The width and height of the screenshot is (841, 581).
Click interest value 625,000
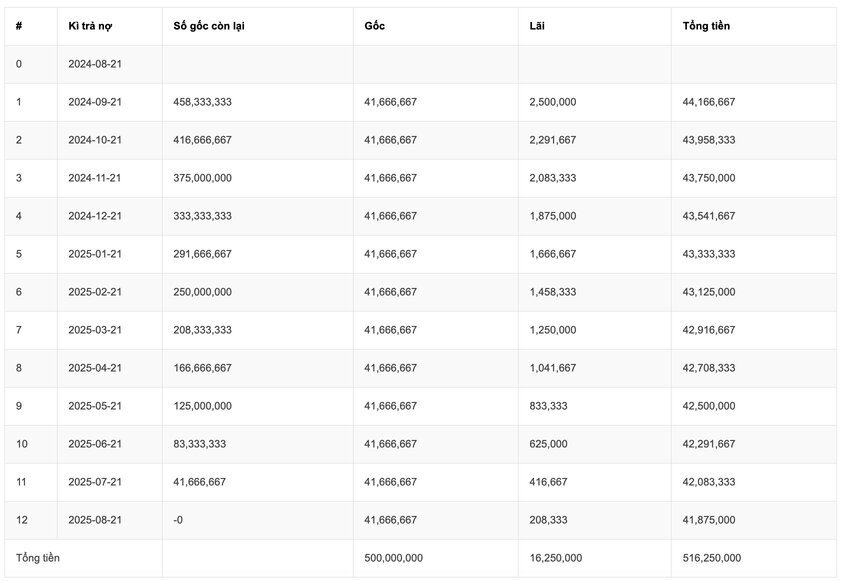pos(549,444)
